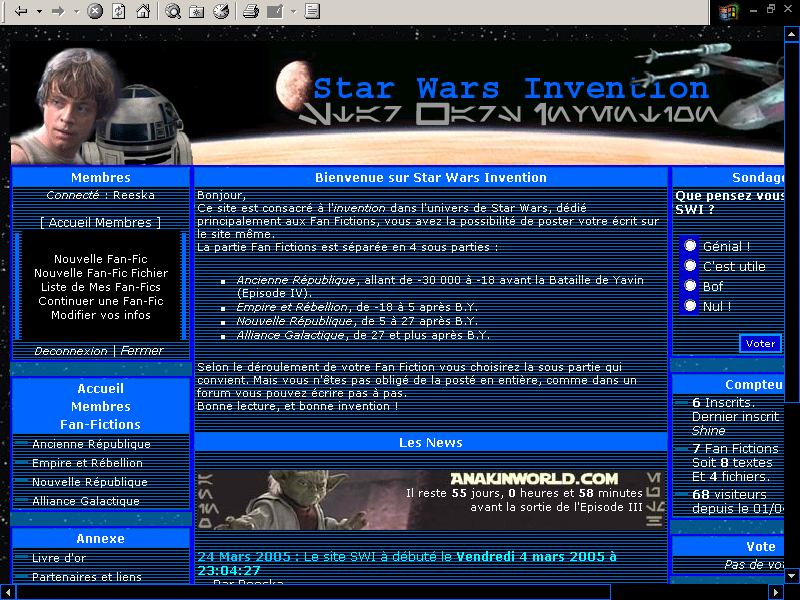Select the "Génial !" poll option
Image resolution: width=800 pixels, height=600 pixels.
690,245
